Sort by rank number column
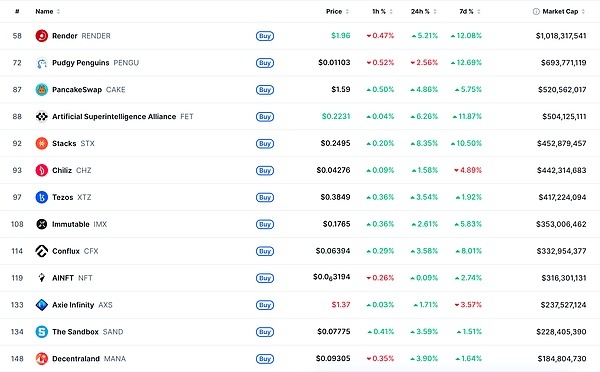 tap(17, 11)
